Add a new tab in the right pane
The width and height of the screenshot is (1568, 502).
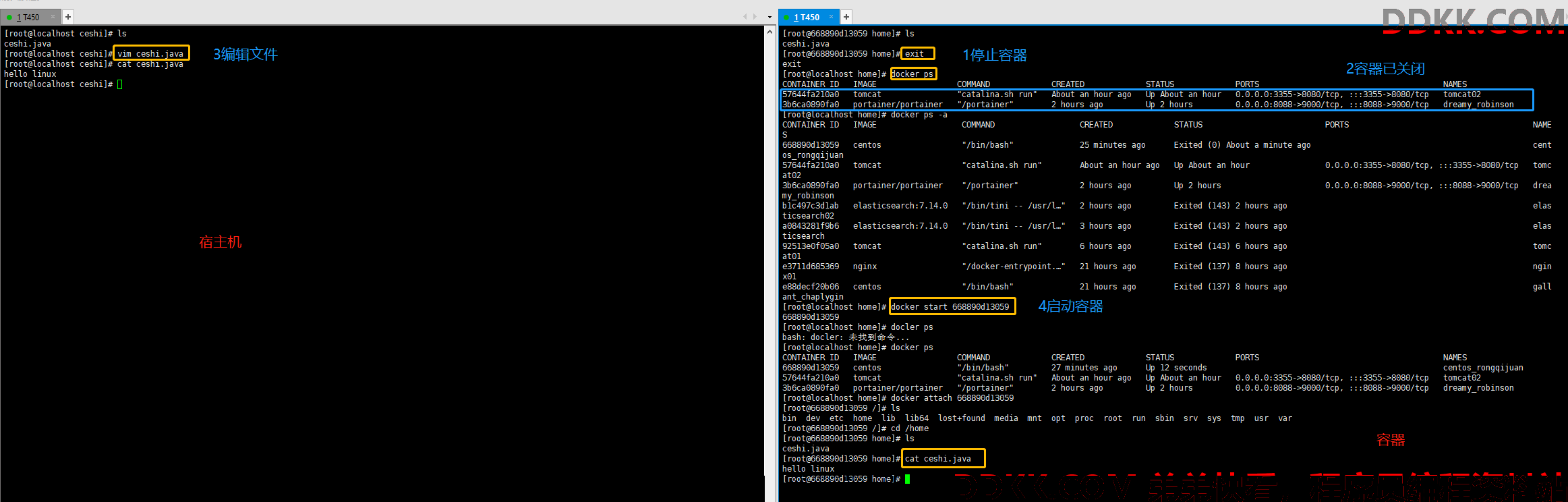click(x=846, y=17)
